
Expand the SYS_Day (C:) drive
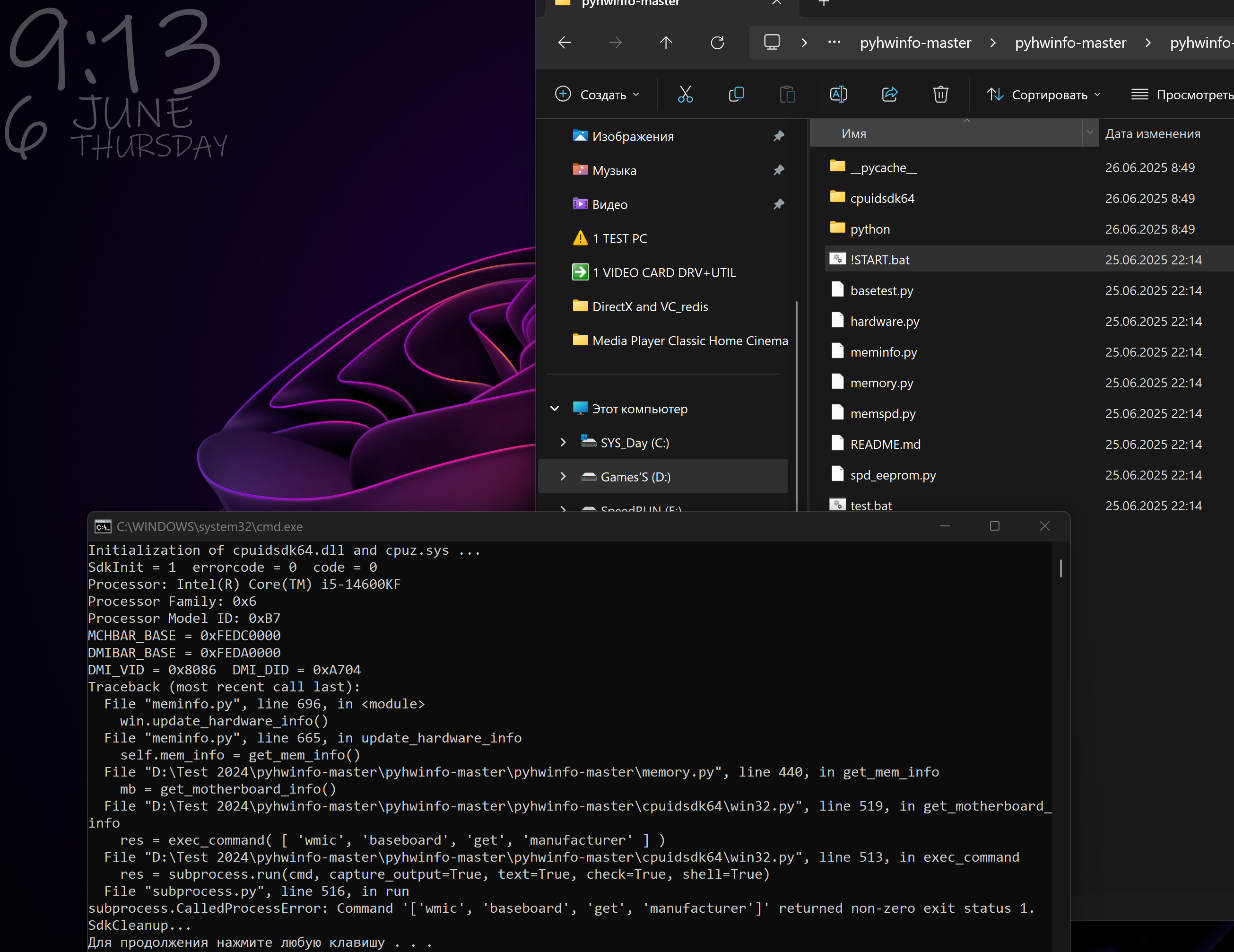pos(563,443)
